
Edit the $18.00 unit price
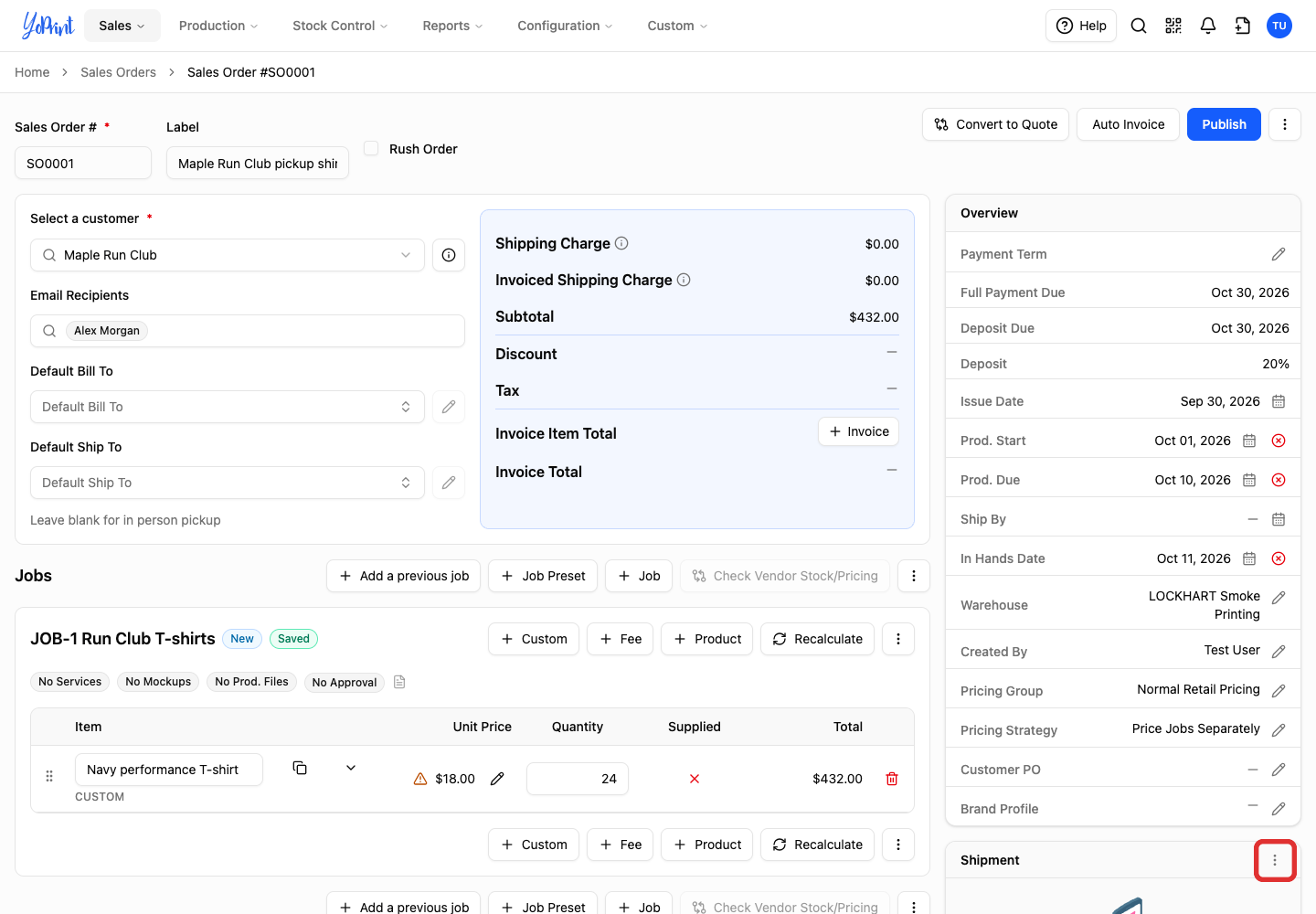pyautogui.click(x=497, y=779)
